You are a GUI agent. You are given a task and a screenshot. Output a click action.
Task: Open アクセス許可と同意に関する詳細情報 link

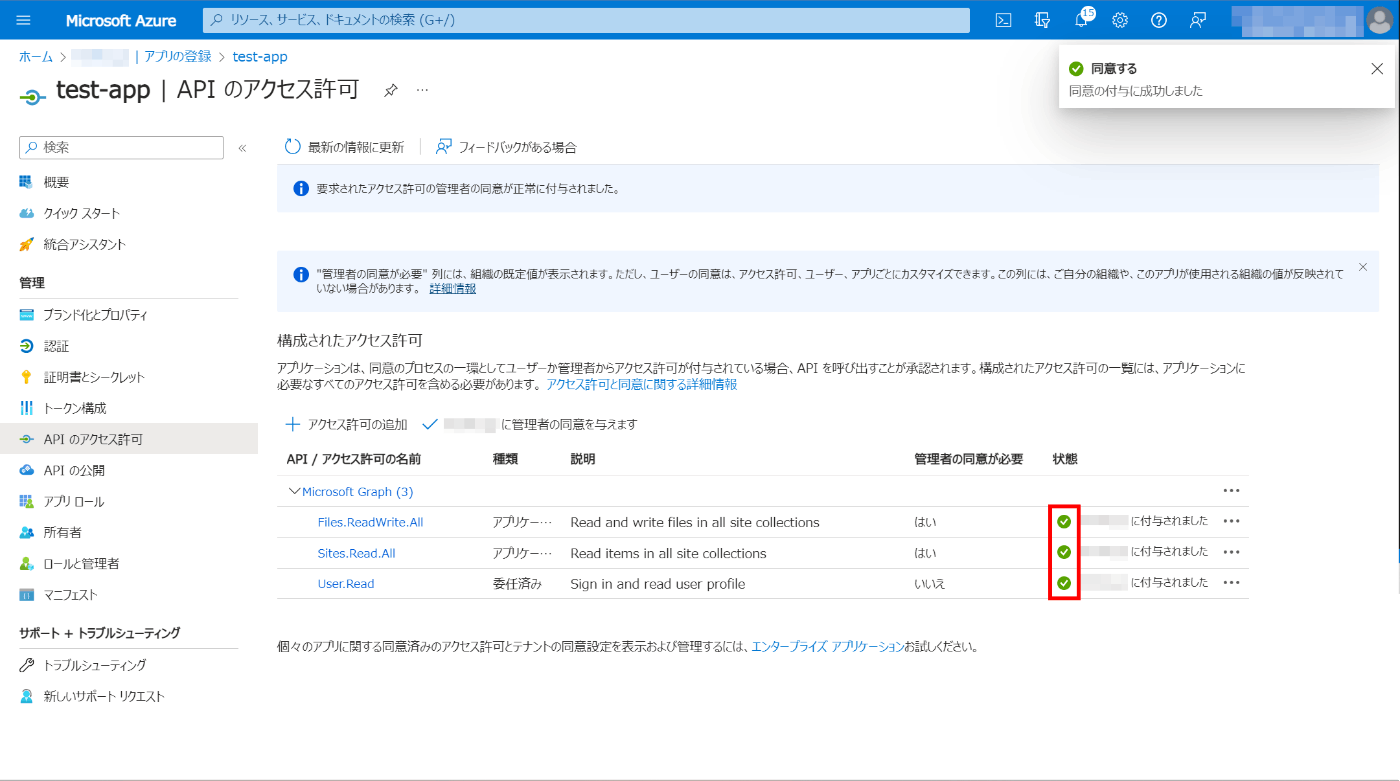[641, 384]
